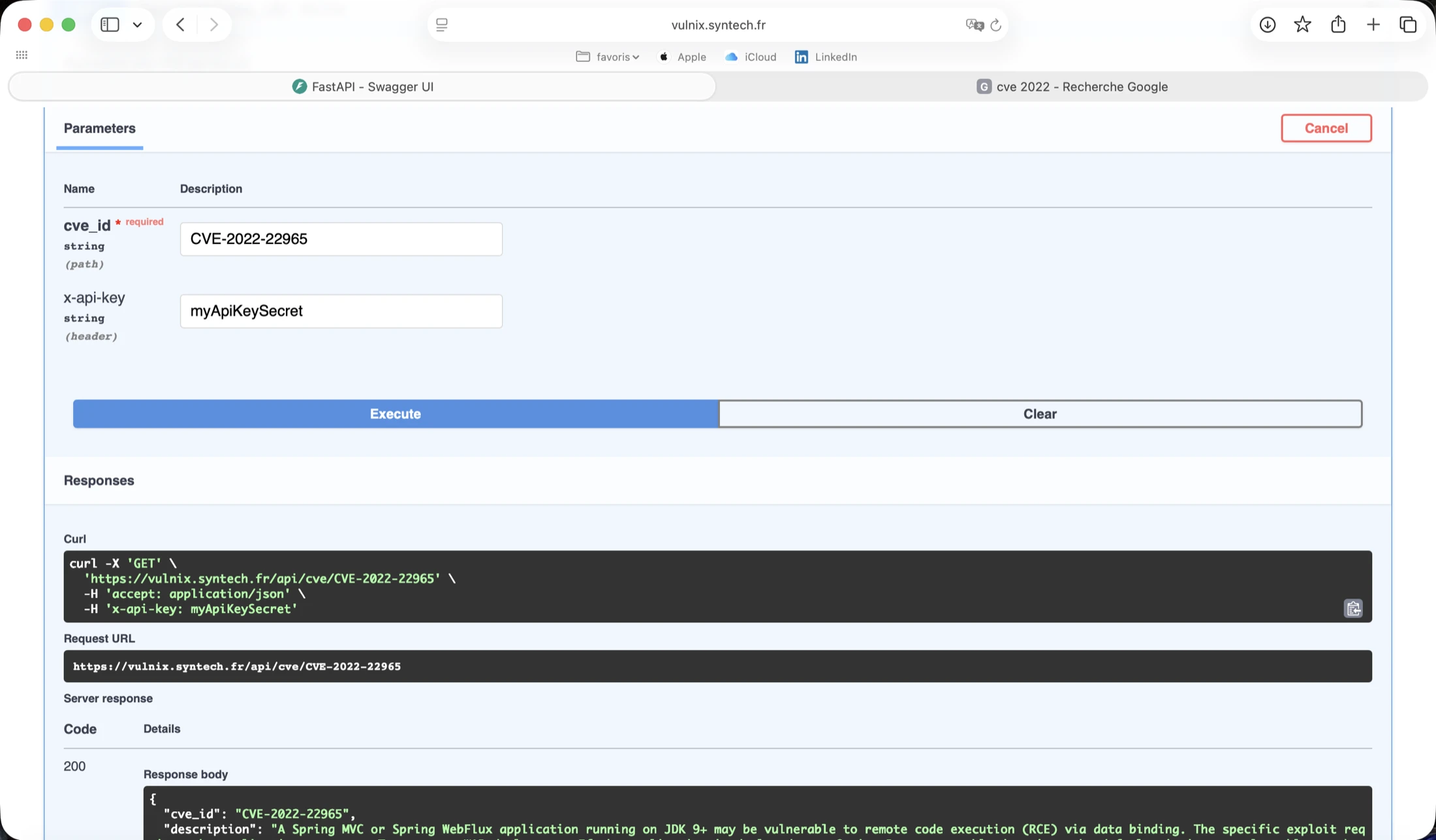Click the translate page icon

(974, 25)
